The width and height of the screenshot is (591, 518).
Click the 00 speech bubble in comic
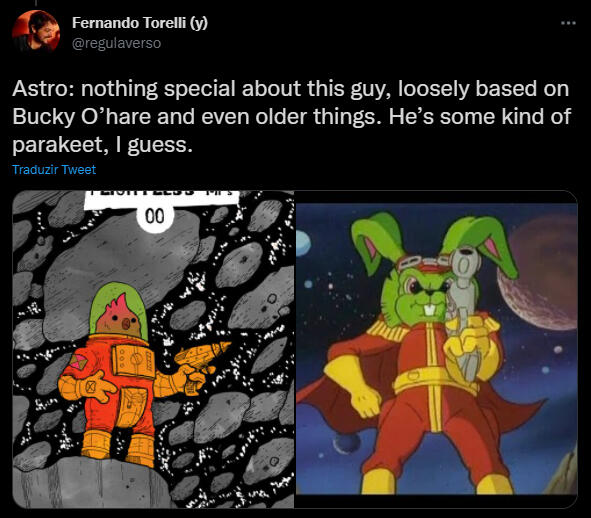(x=155, y=218)
